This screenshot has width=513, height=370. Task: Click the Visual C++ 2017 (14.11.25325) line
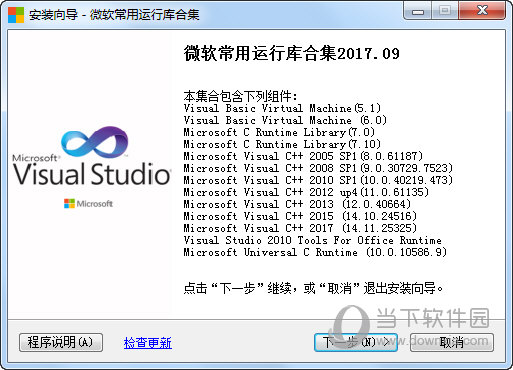coord(300,228)
